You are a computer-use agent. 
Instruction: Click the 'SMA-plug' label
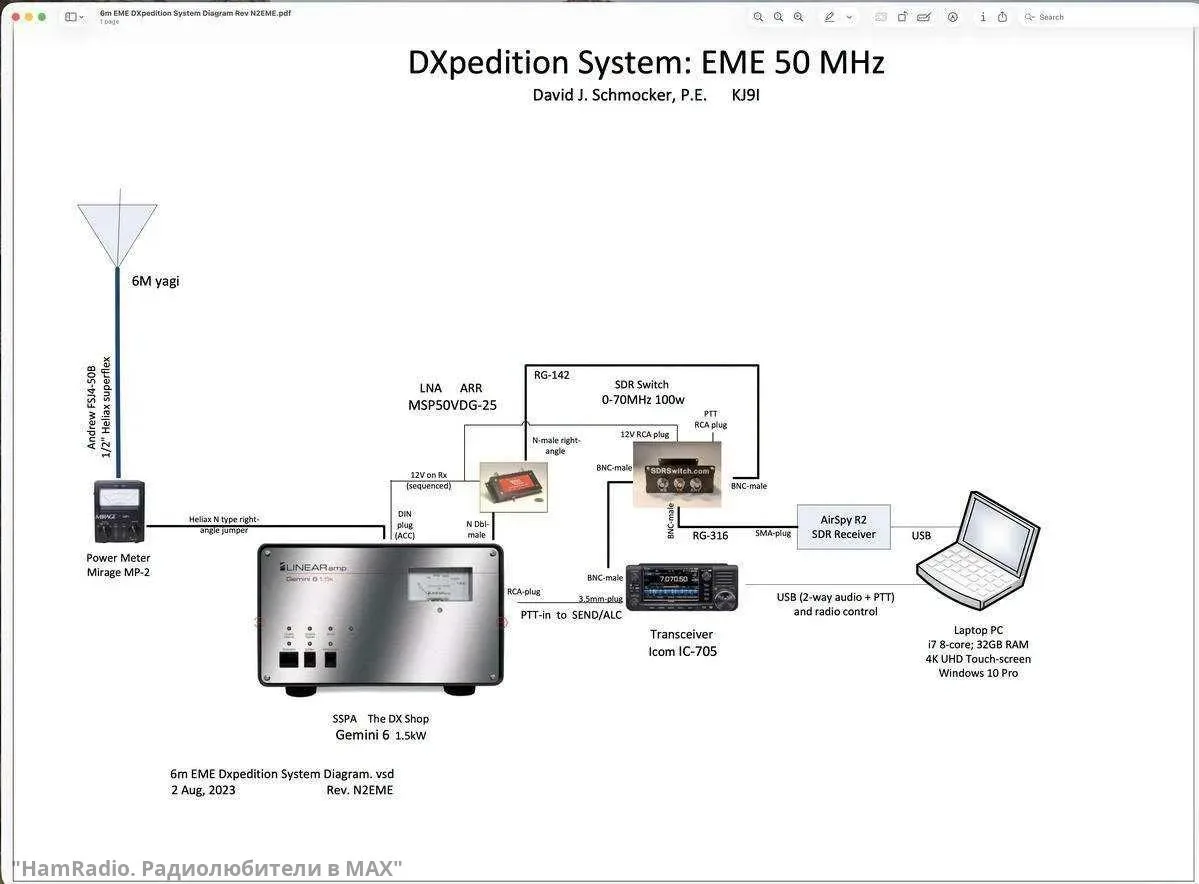(773, 533)
